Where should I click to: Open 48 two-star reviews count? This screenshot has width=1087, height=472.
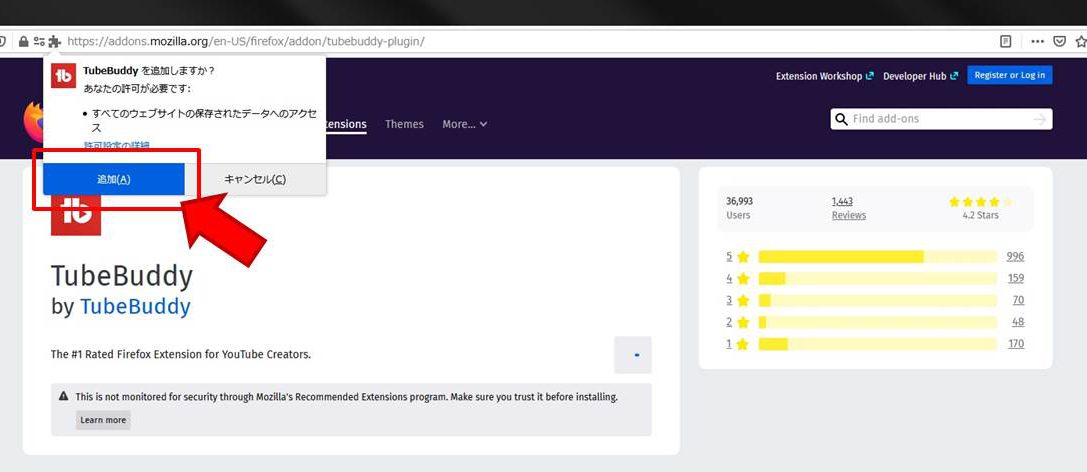[1018, 322]
